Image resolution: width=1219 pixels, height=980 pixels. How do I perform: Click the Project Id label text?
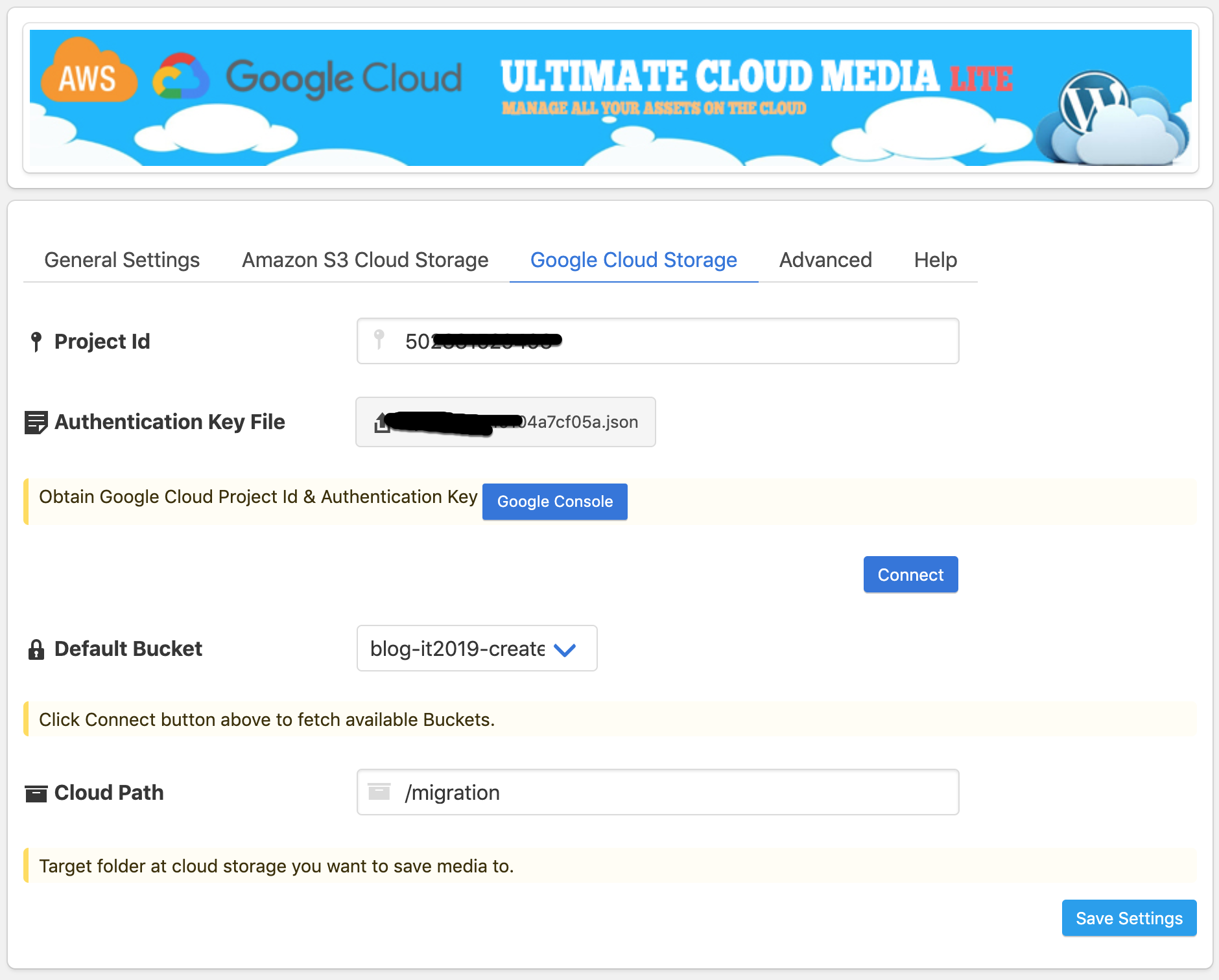pos(102,342)
